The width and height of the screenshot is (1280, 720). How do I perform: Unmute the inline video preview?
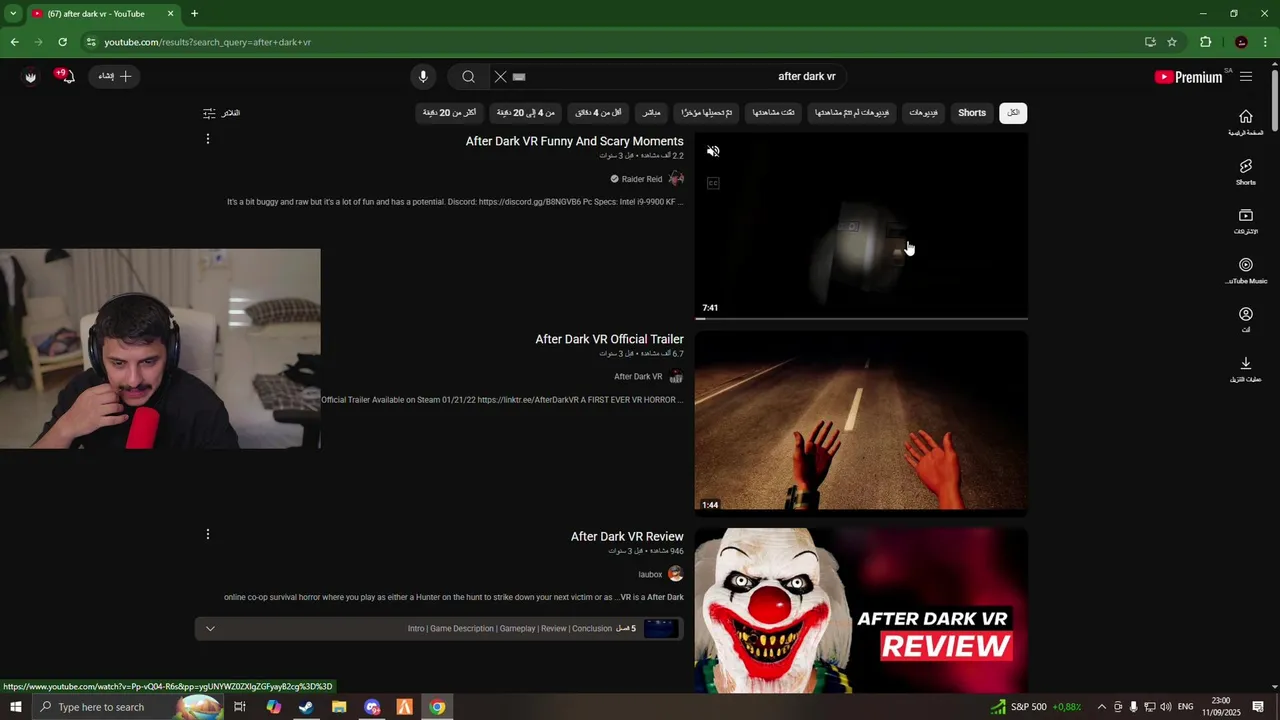tap(713, 151)
